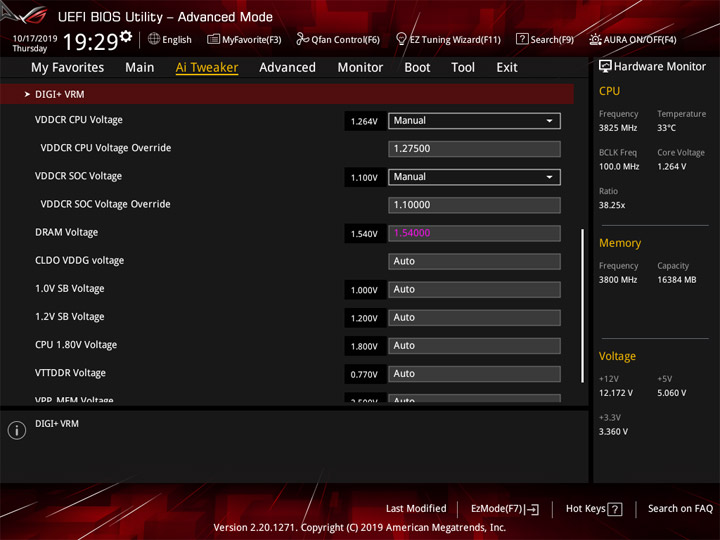Open the Tool tab
Viewport: 720px width, 540px height.
[x=463, y=68]
